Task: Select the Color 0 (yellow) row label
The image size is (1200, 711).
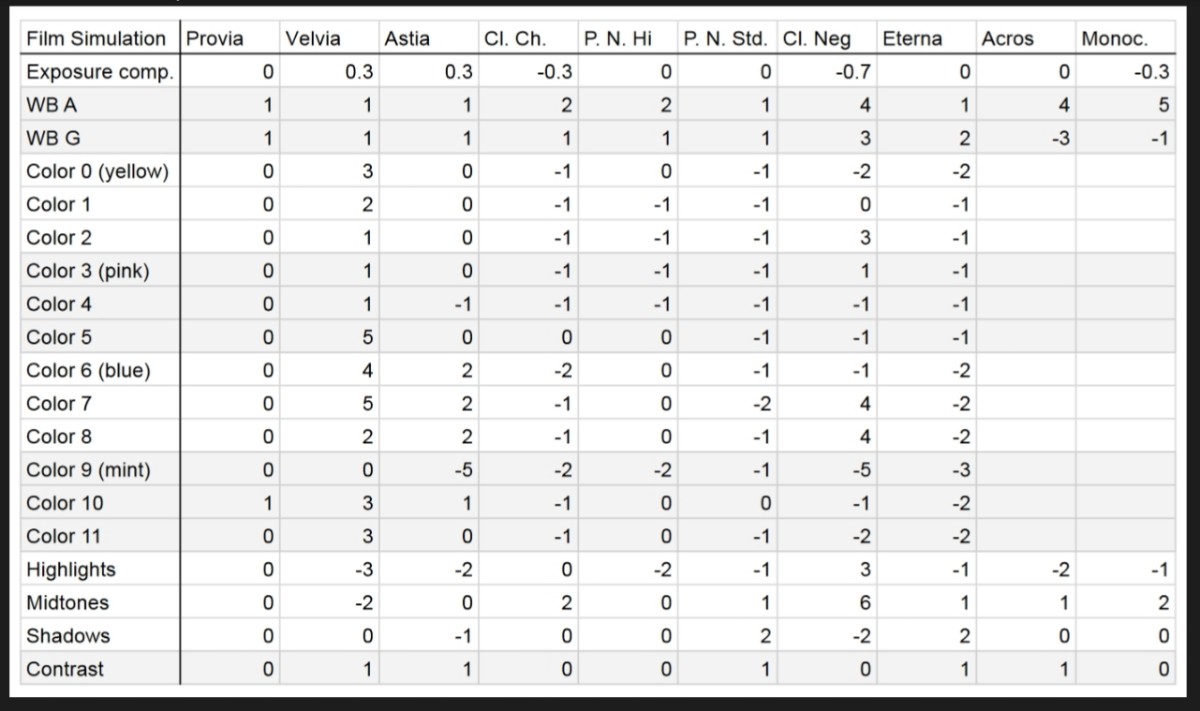Action: pyautogui.click(x=97, y=171)
